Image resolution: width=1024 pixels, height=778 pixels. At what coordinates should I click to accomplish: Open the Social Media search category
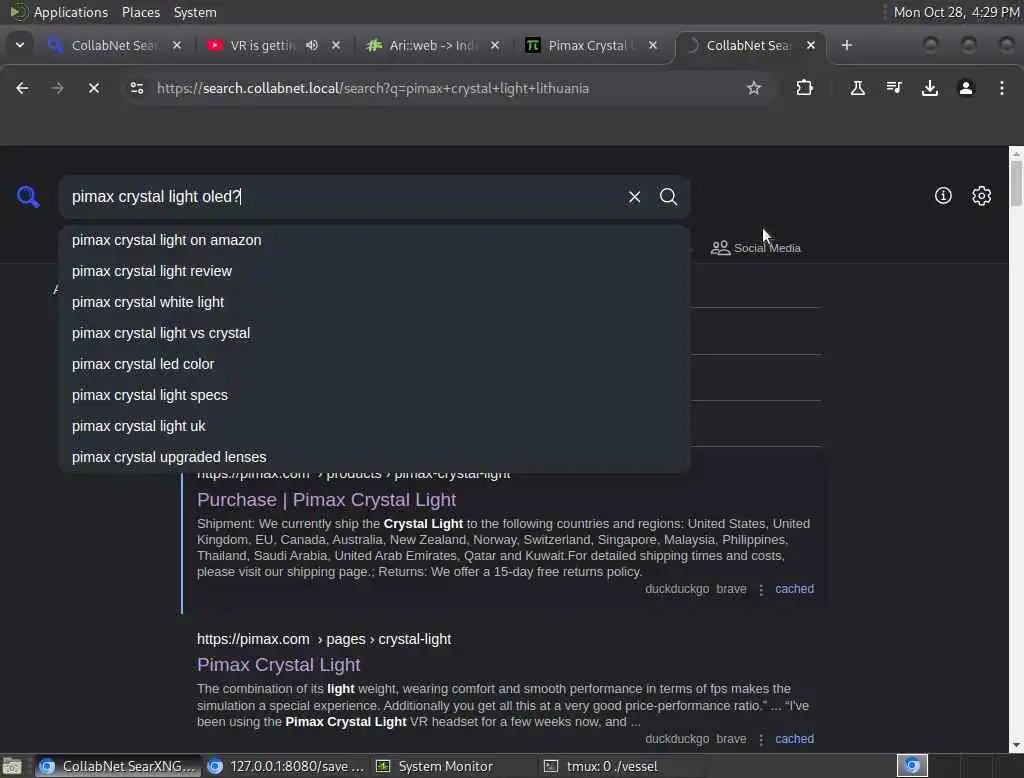756,248
